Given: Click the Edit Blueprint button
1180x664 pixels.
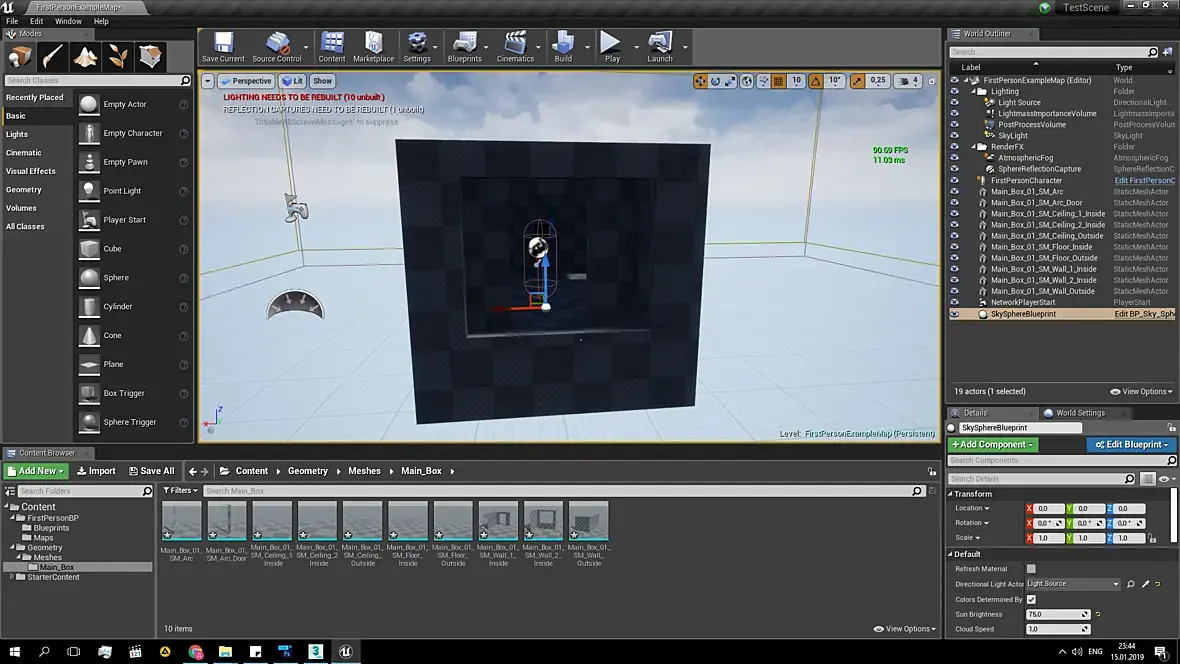Looking at the screenshot, I should point(1130,444).
